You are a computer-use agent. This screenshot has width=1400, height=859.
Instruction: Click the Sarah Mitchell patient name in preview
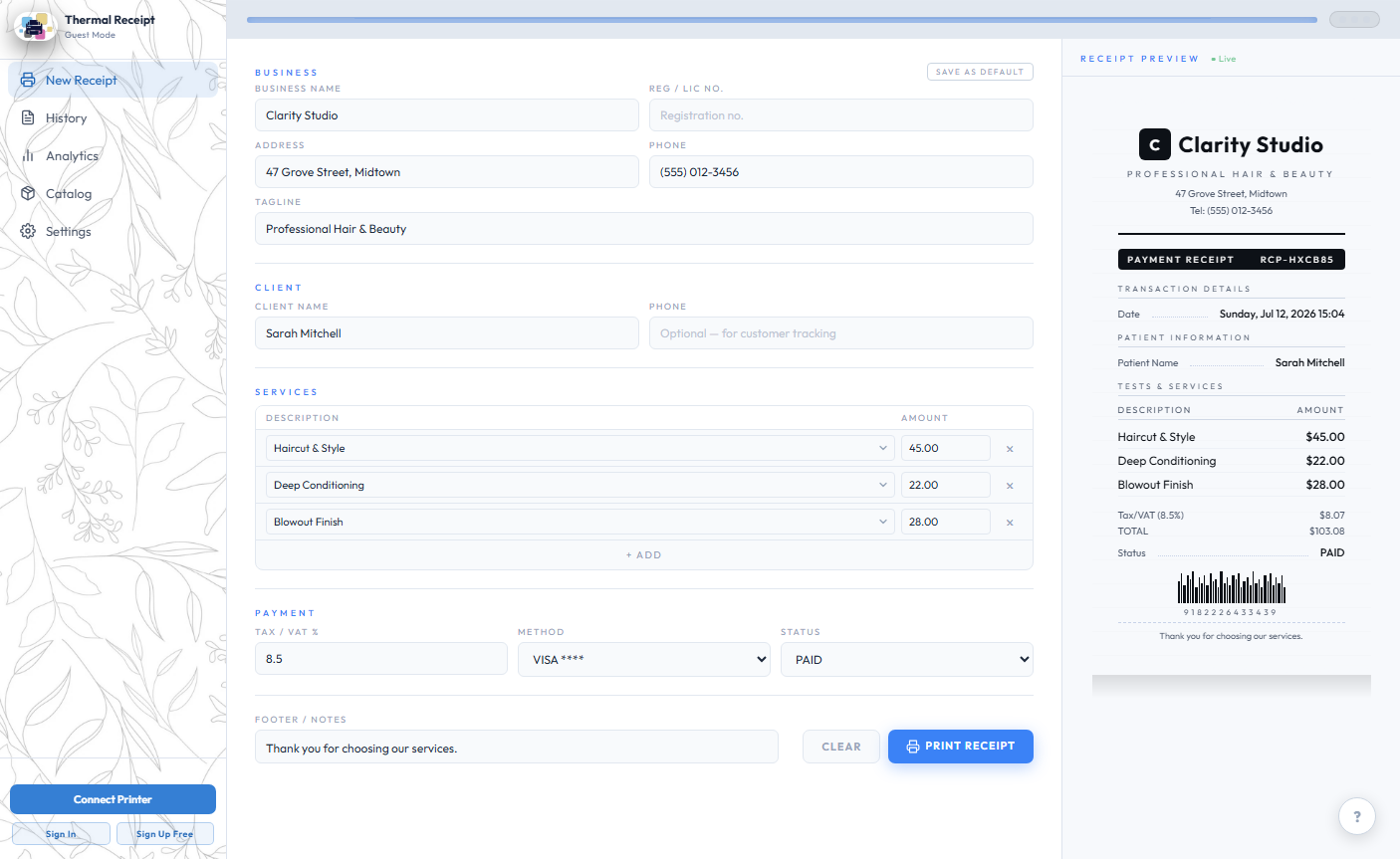click(1309, 362)
